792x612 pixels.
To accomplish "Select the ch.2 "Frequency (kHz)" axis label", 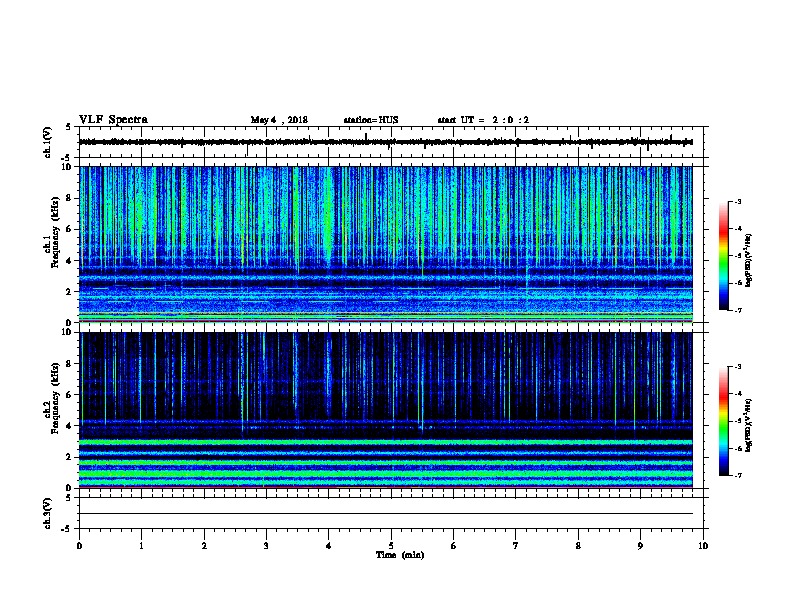I will tap(55, 398).
